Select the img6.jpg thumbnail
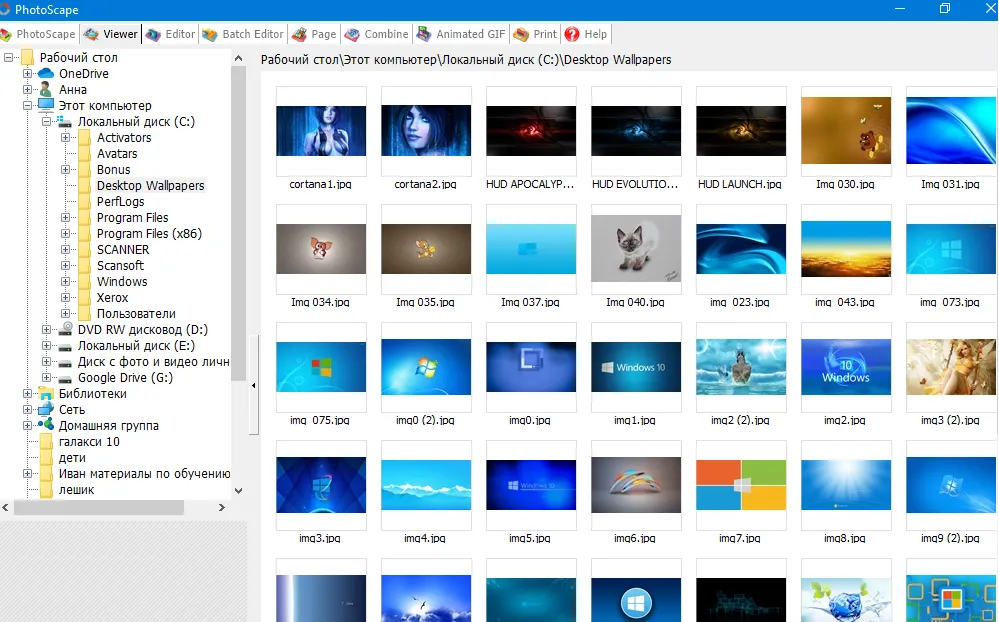 [x=636, y=484]
